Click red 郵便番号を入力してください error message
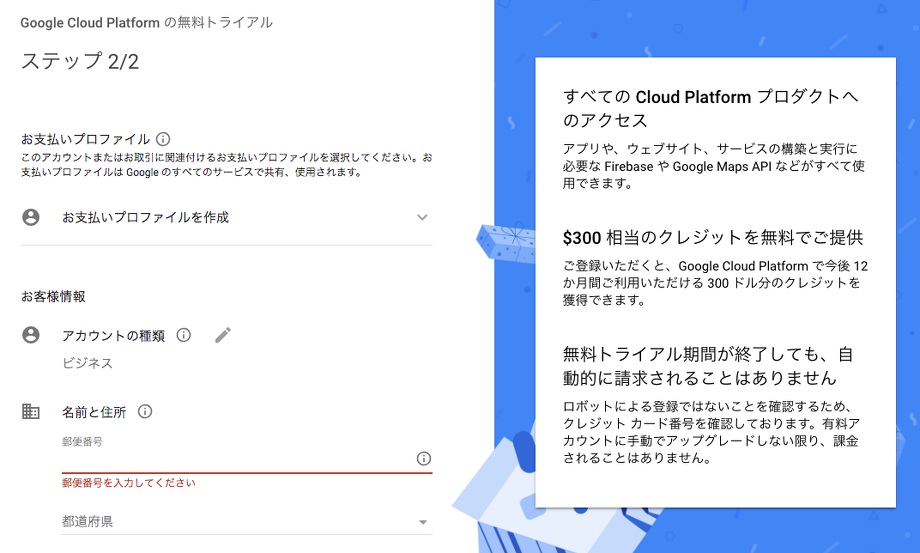 point(128,483)
